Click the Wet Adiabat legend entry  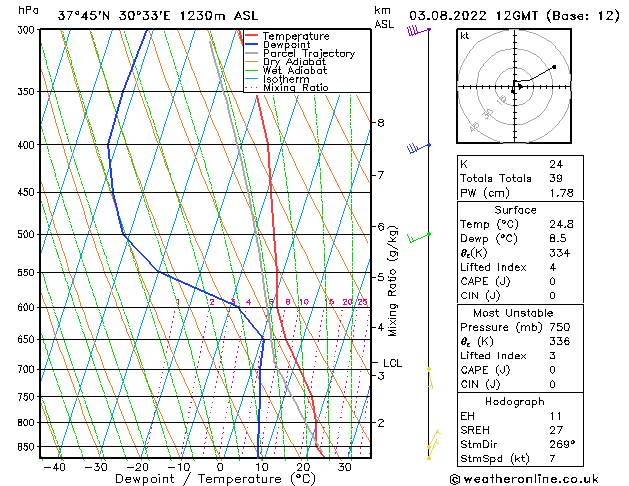pyautogui.click(x=286, y=71)
